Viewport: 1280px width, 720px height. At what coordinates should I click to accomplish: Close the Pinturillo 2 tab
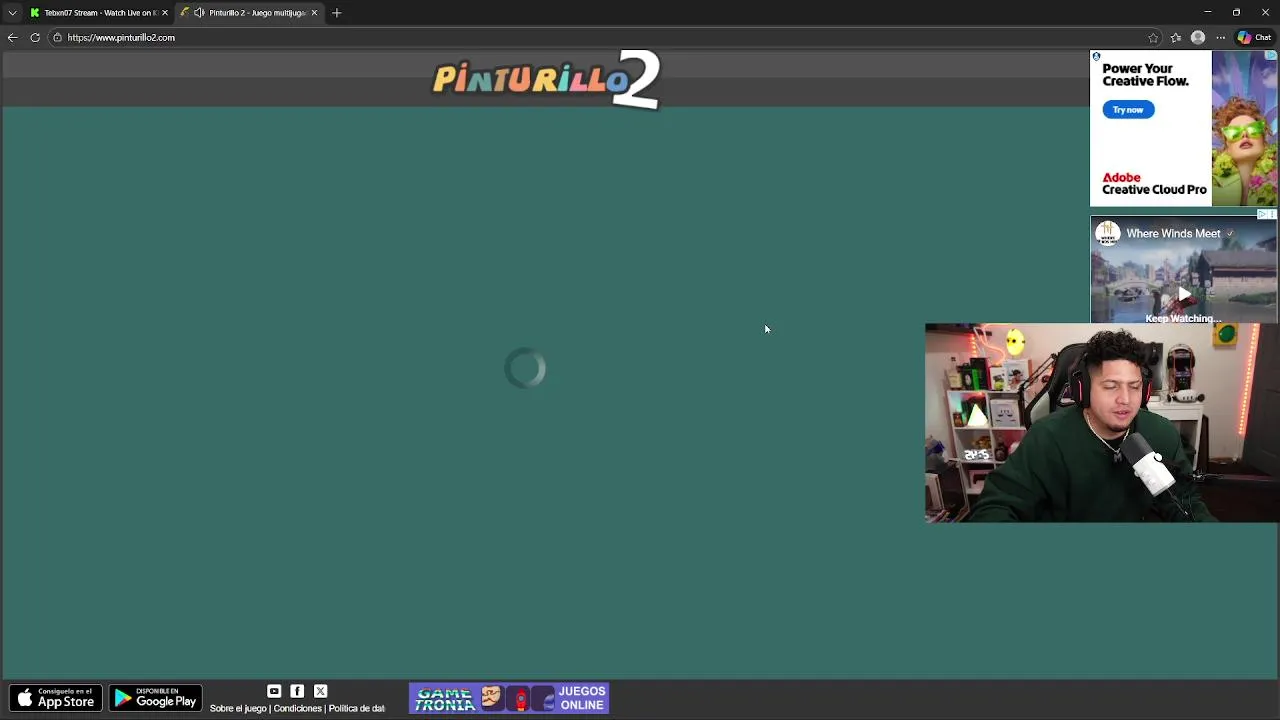314,13
